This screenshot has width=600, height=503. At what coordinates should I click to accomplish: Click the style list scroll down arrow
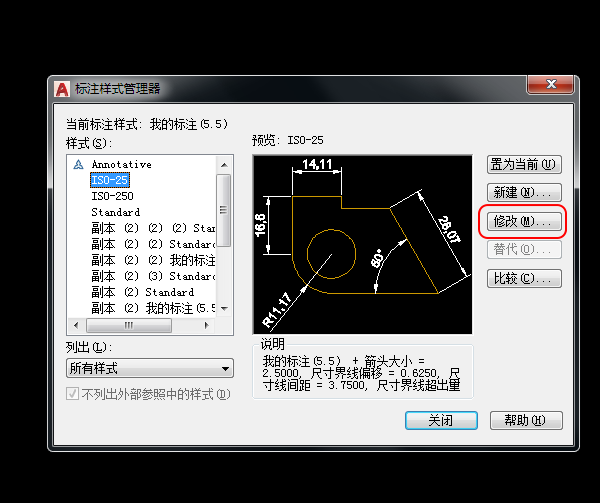224,308
